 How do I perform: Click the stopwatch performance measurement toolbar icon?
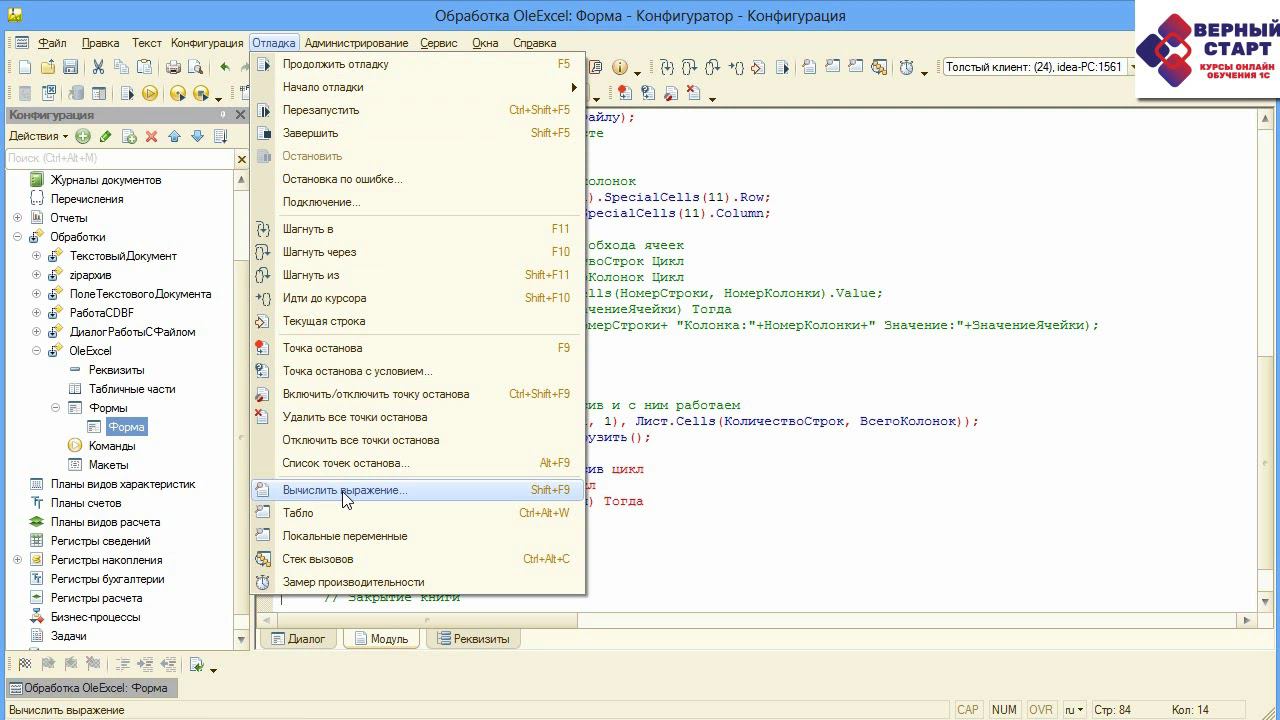906,67
